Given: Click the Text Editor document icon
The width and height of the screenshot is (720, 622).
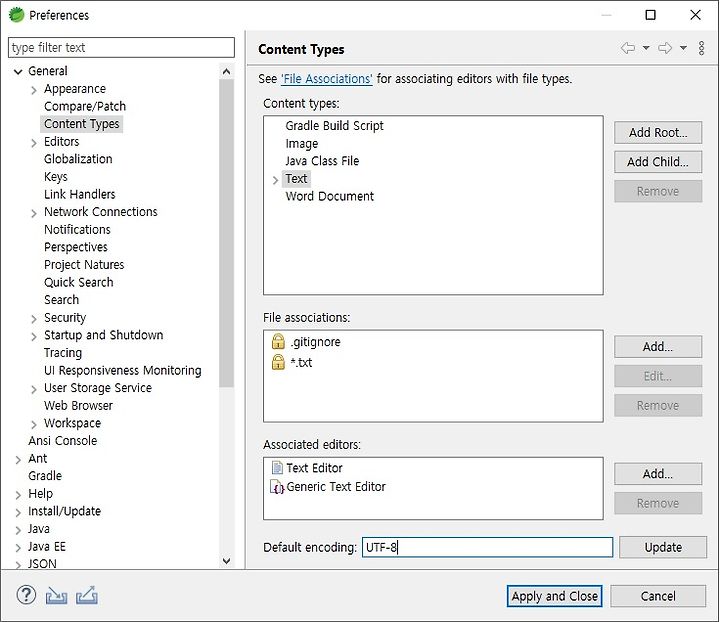Looking at the screenshot, I should (x=277, y=467).
